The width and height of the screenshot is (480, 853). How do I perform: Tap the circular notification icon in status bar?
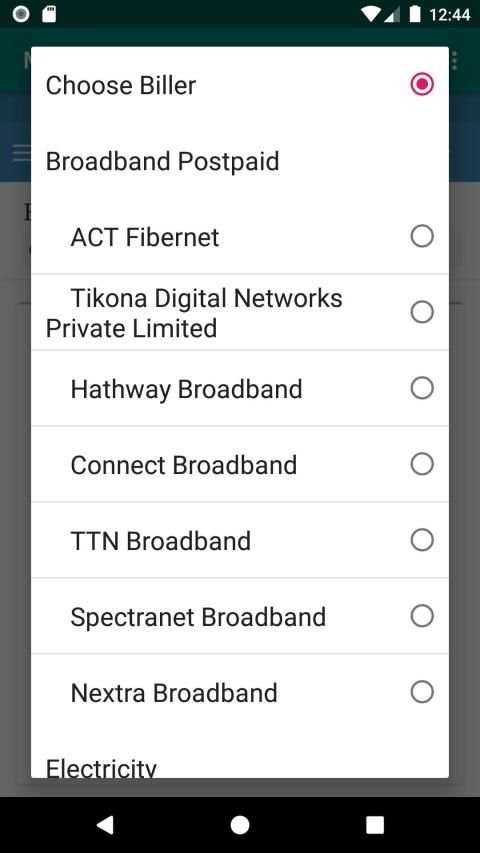click(21, 14)
